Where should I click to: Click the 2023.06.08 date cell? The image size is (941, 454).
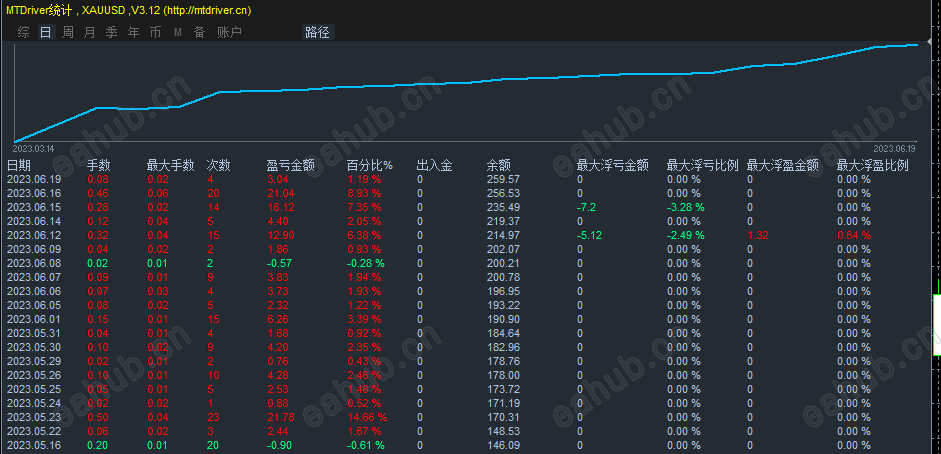(x=33, y=263)
